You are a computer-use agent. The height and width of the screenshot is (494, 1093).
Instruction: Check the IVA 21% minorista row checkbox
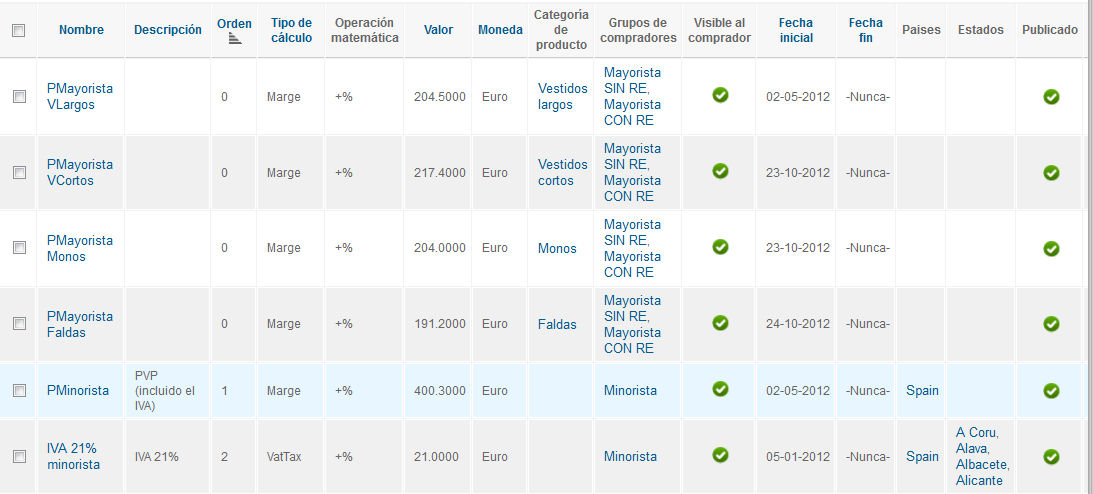tap(19, 457)
